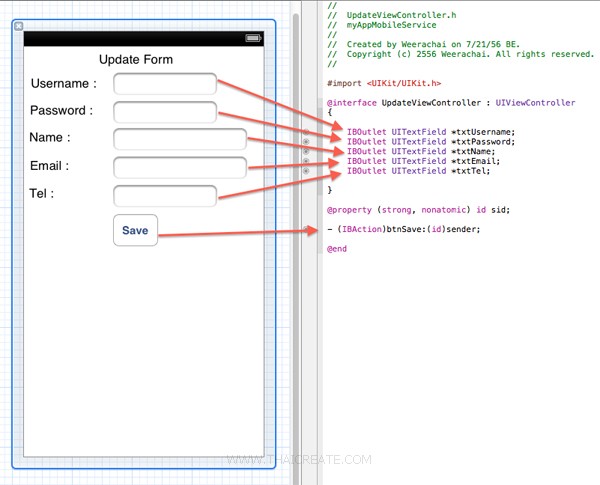The image size is (600, 485).
Task: Click outlet connection circle beside txtPassword
Action: (x=306, y=142)
